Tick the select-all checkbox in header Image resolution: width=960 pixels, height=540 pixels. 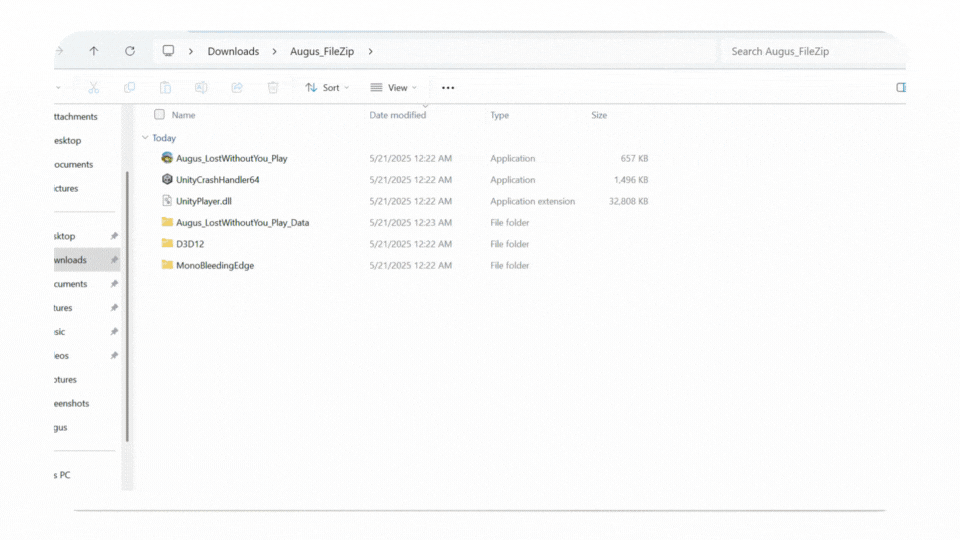pyautogui.click(x=159, y=114)
